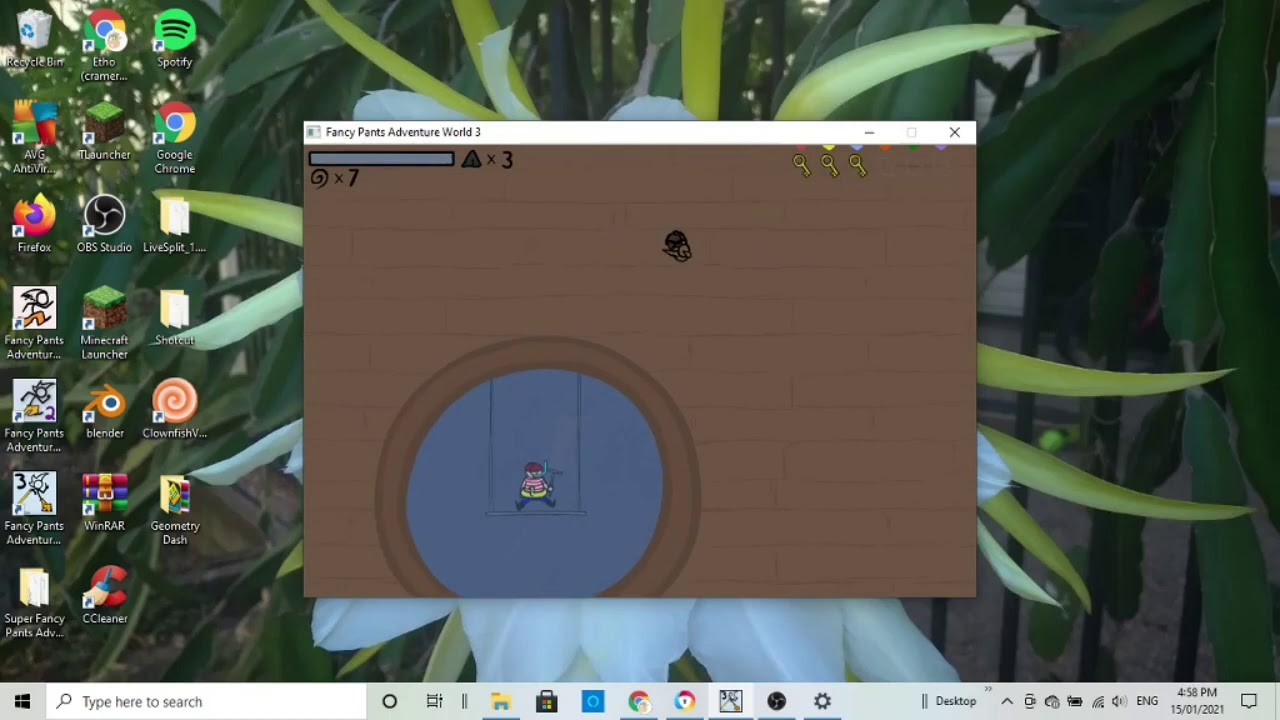Click the Desktop toolbar label on taskbar
1280x720 pixels.
(x=955, y=701)
